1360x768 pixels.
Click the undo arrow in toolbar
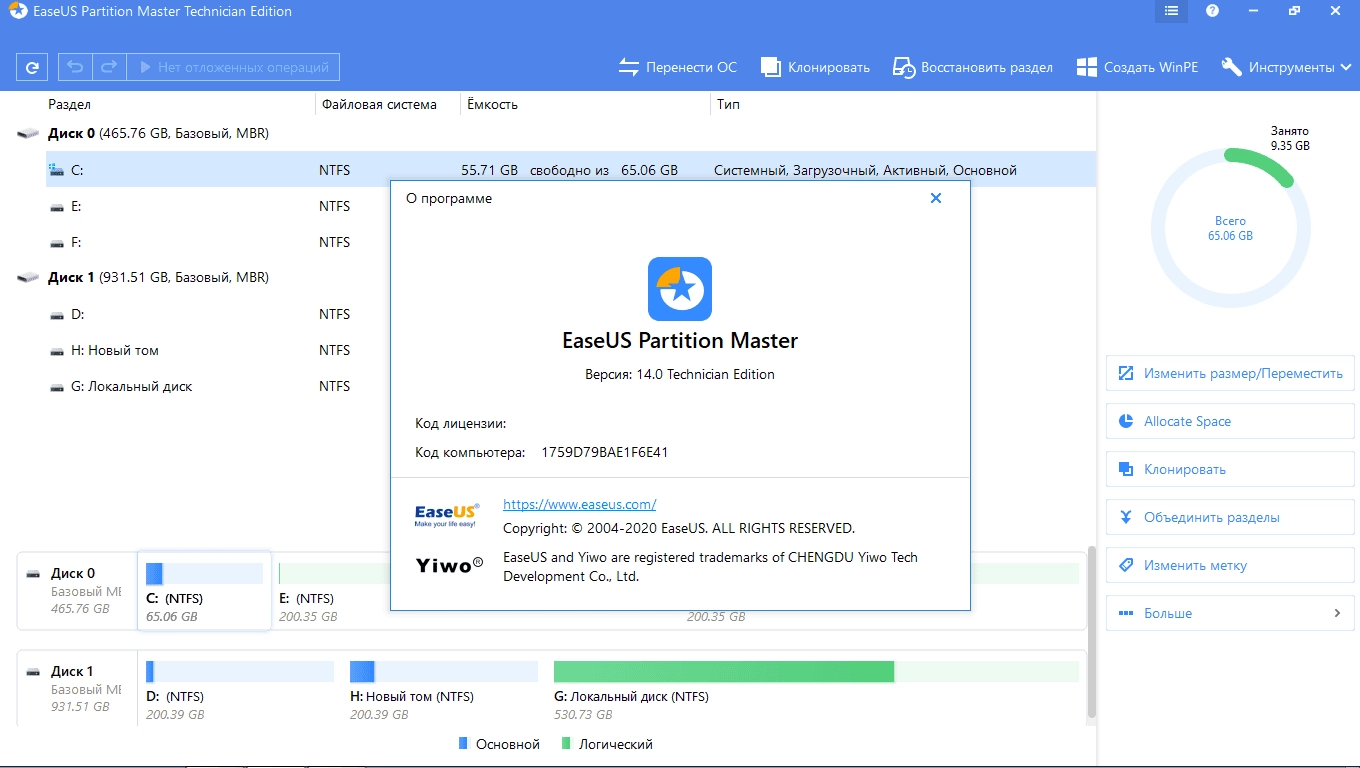pos(74,67)
